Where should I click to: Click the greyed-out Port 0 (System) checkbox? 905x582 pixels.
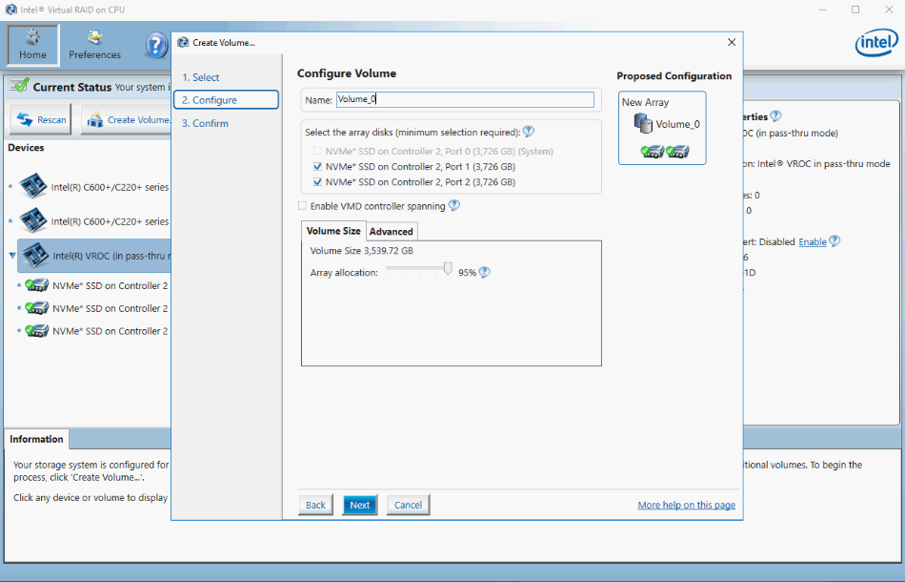(x=317, y=151)
